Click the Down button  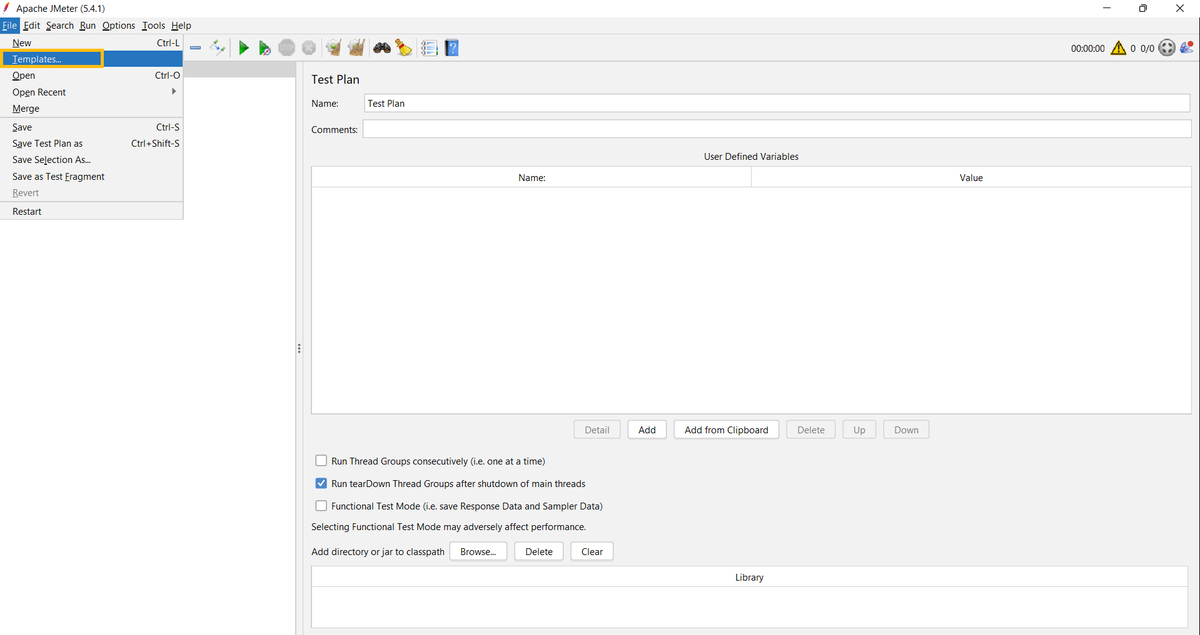(906, 429)
